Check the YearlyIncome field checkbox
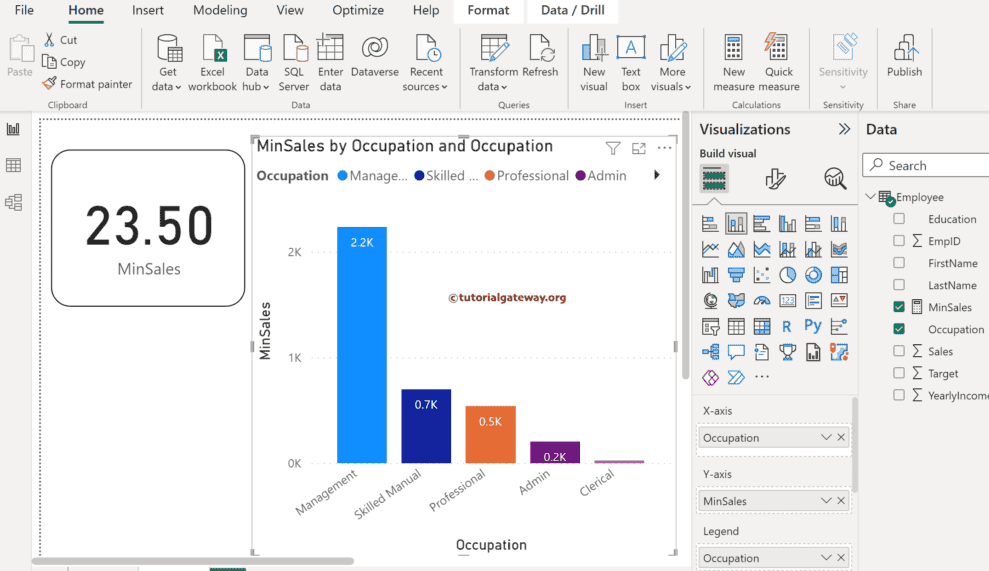 pos(899,396)
